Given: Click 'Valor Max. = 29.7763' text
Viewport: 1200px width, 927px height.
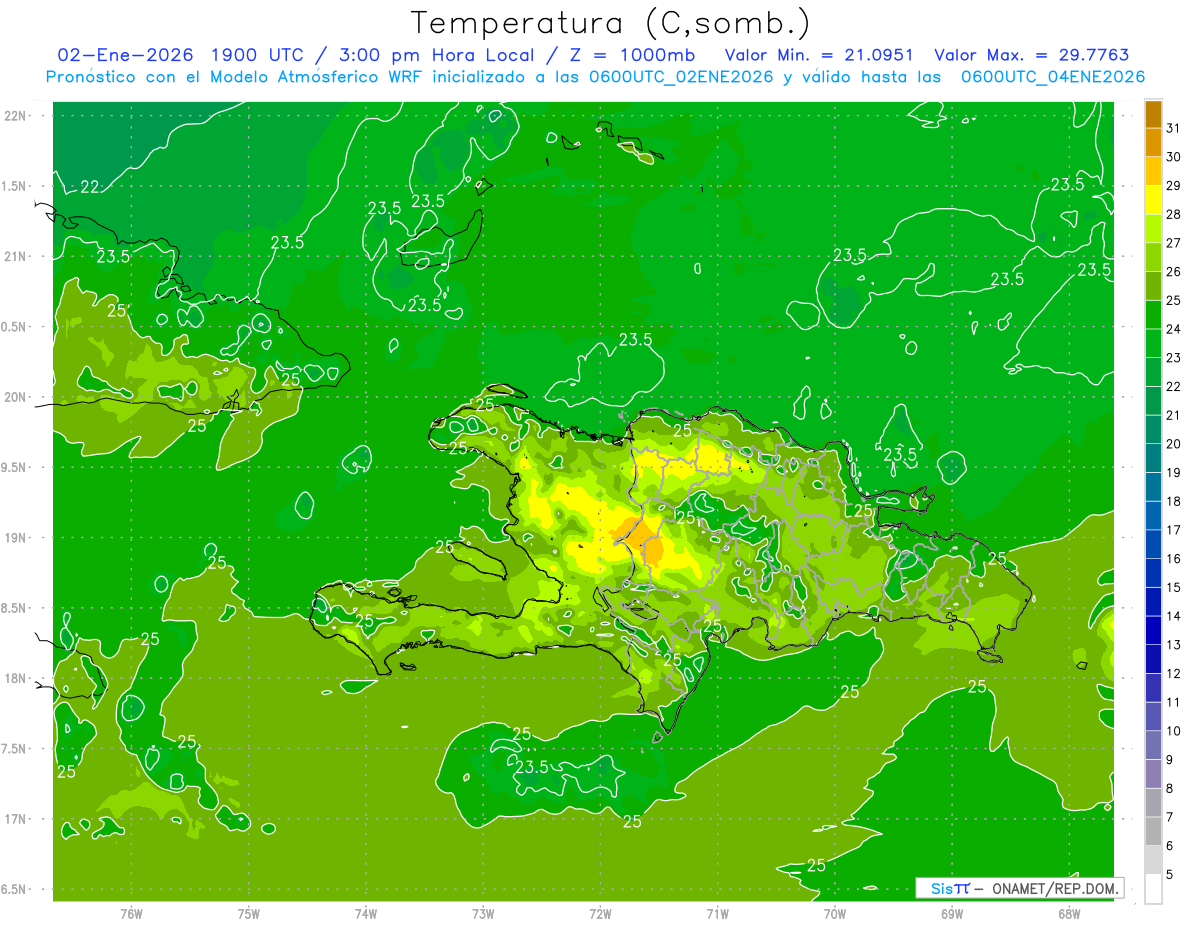Looking at the screenshot, I should click(1031, 55).
